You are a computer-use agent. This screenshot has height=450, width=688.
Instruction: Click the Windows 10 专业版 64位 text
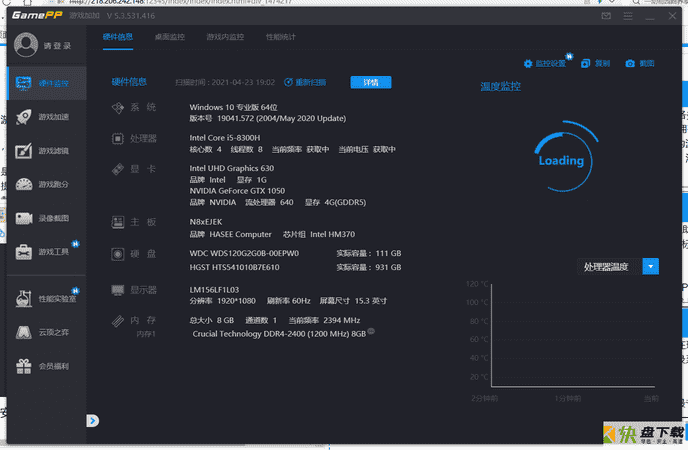233,107
